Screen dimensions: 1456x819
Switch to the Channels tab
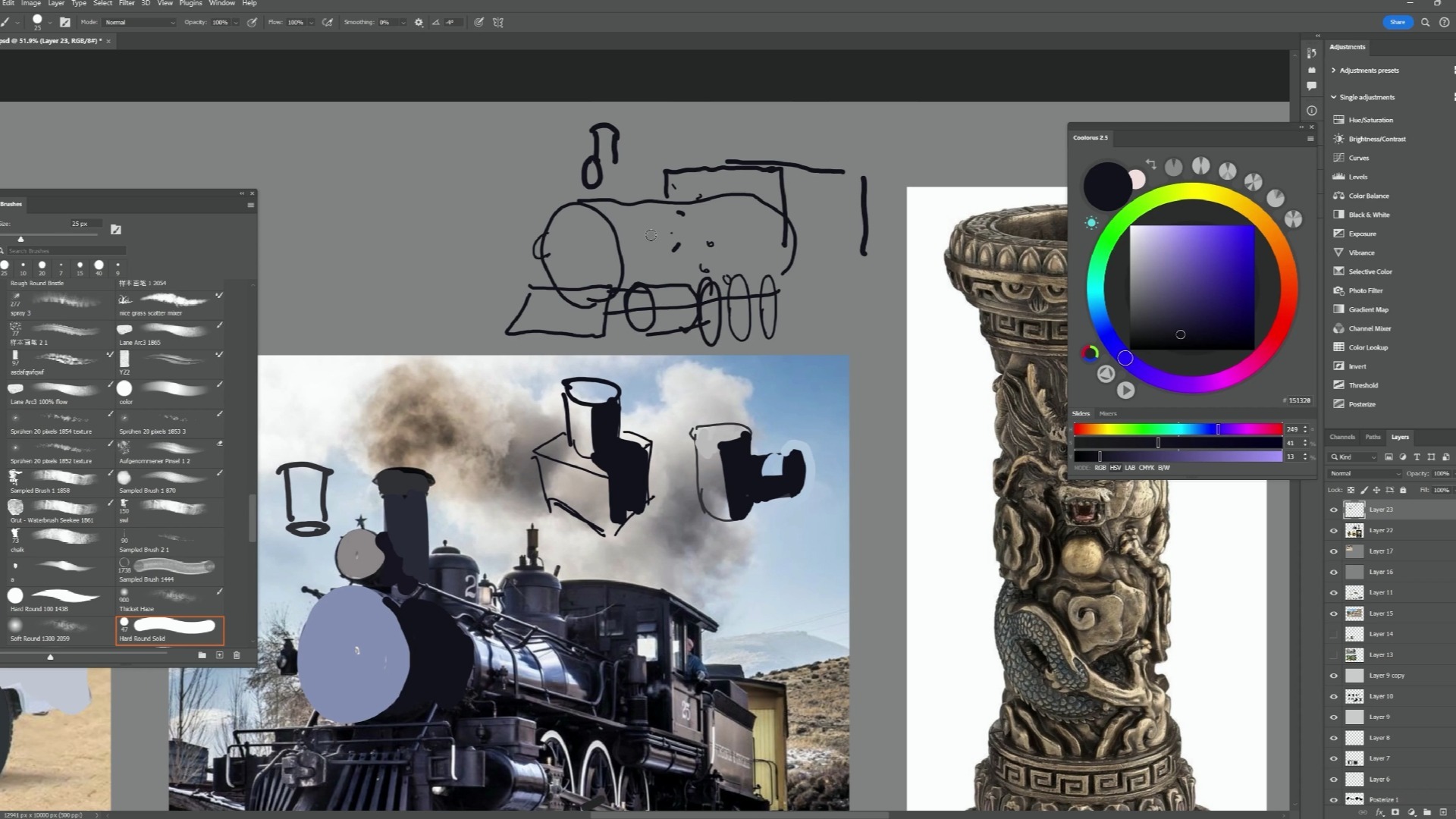point(1341,437)
